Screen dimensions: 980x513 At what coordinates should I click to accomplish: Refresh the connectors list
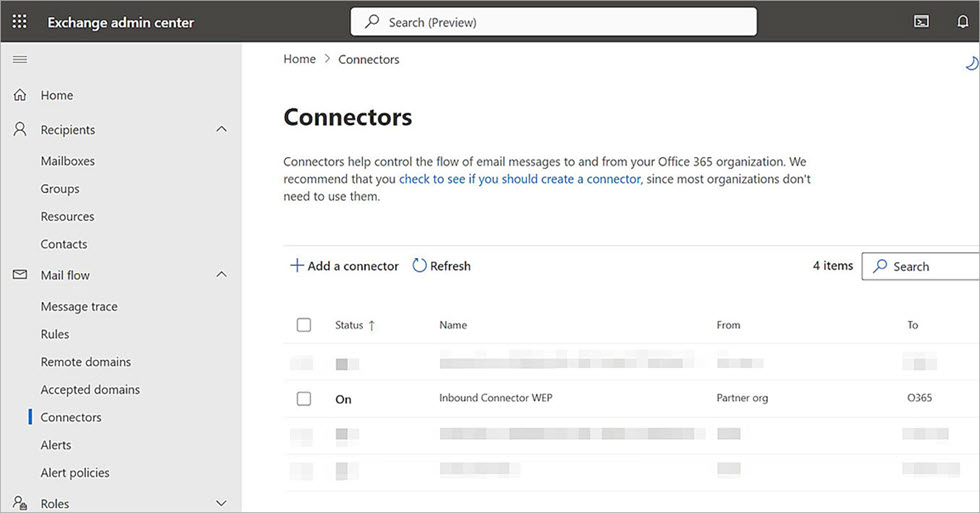pyautogui.click(x=441, y=266)
